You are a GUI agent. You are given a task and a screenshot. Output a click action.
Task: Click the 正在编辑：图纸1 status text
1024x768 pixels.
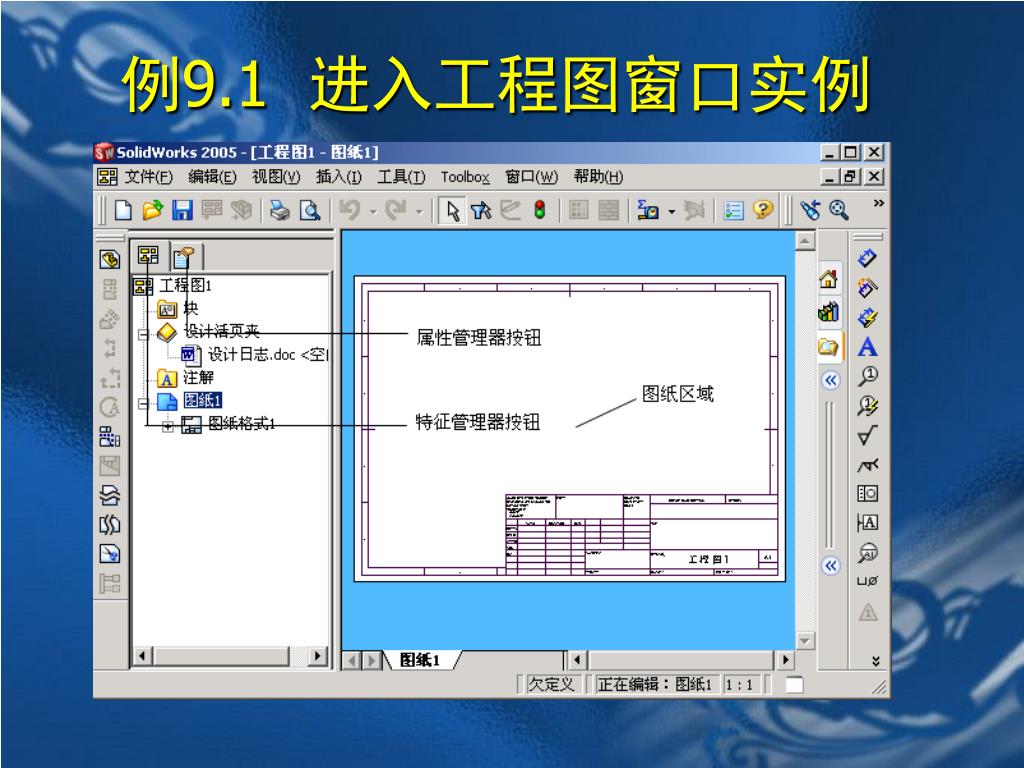tap(654, 684)
